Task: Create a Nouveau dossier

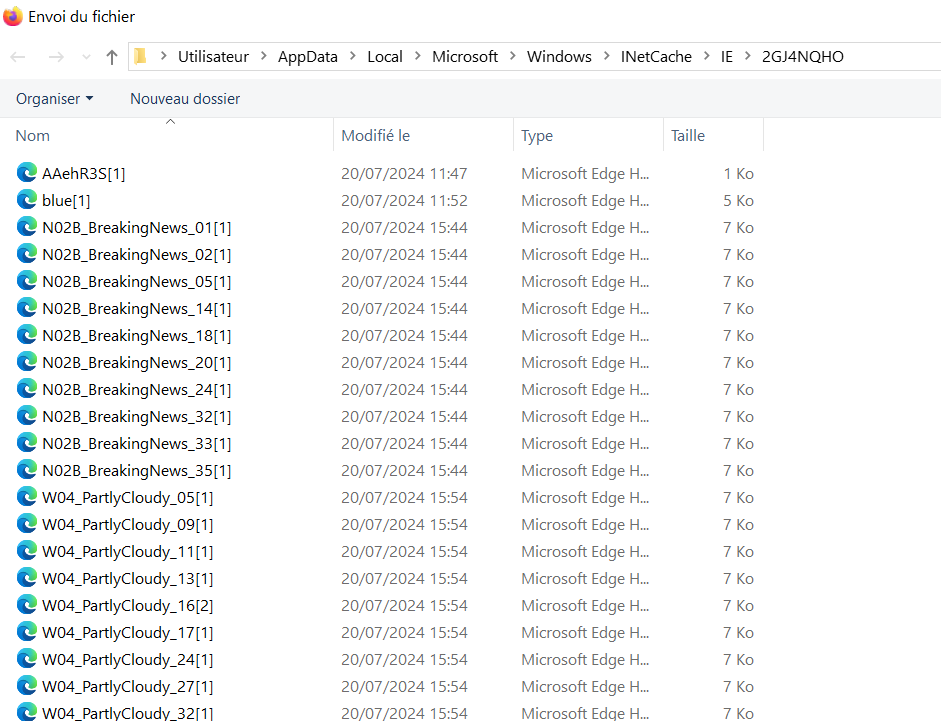Action: tap(185, 98)
